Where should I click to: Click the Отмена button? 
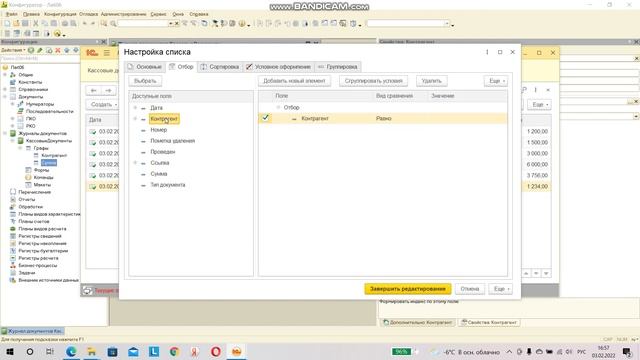click(x=470, y=289)
